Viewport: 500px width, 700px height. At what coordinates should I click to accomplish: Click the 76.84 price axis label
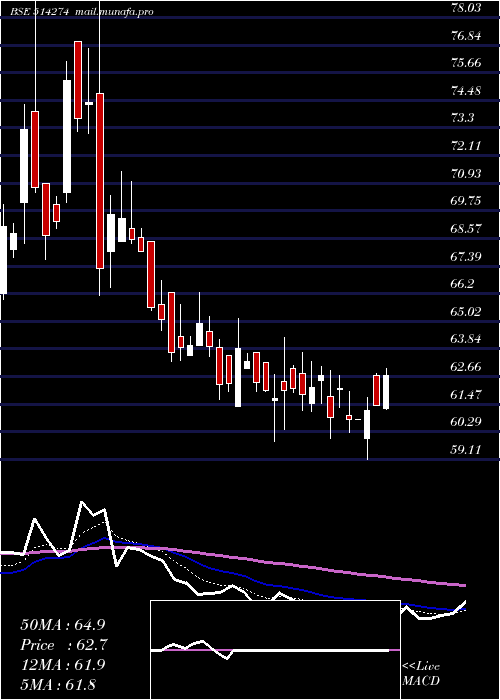[466, 35]
